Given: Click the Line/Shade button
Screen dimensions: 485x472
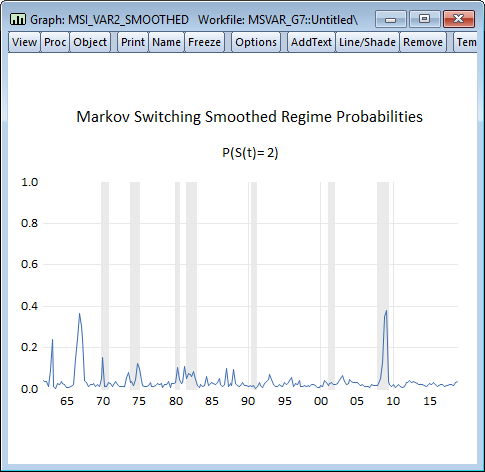Looking at the screenshot, I should 367,42.
